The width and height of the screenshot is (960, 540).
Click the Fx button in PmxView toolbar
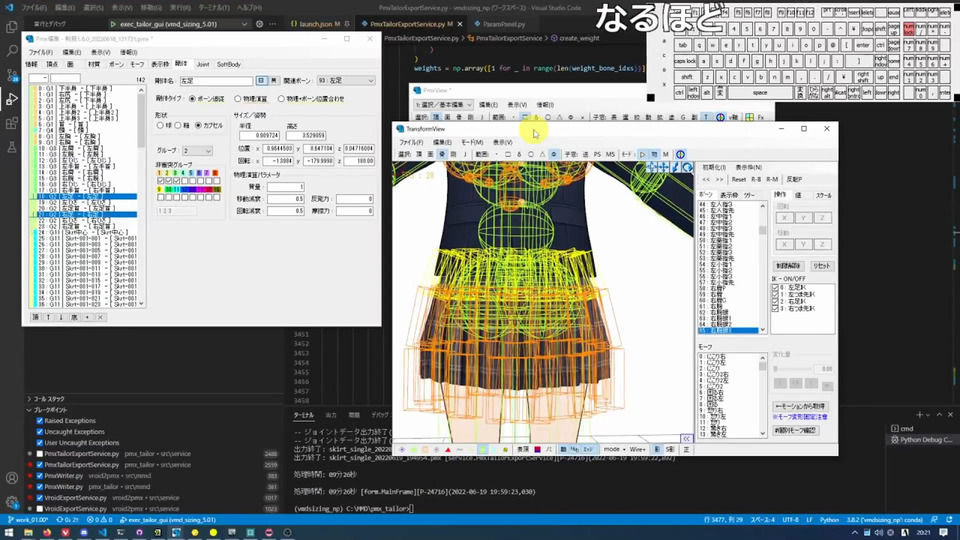click(761, 117)
